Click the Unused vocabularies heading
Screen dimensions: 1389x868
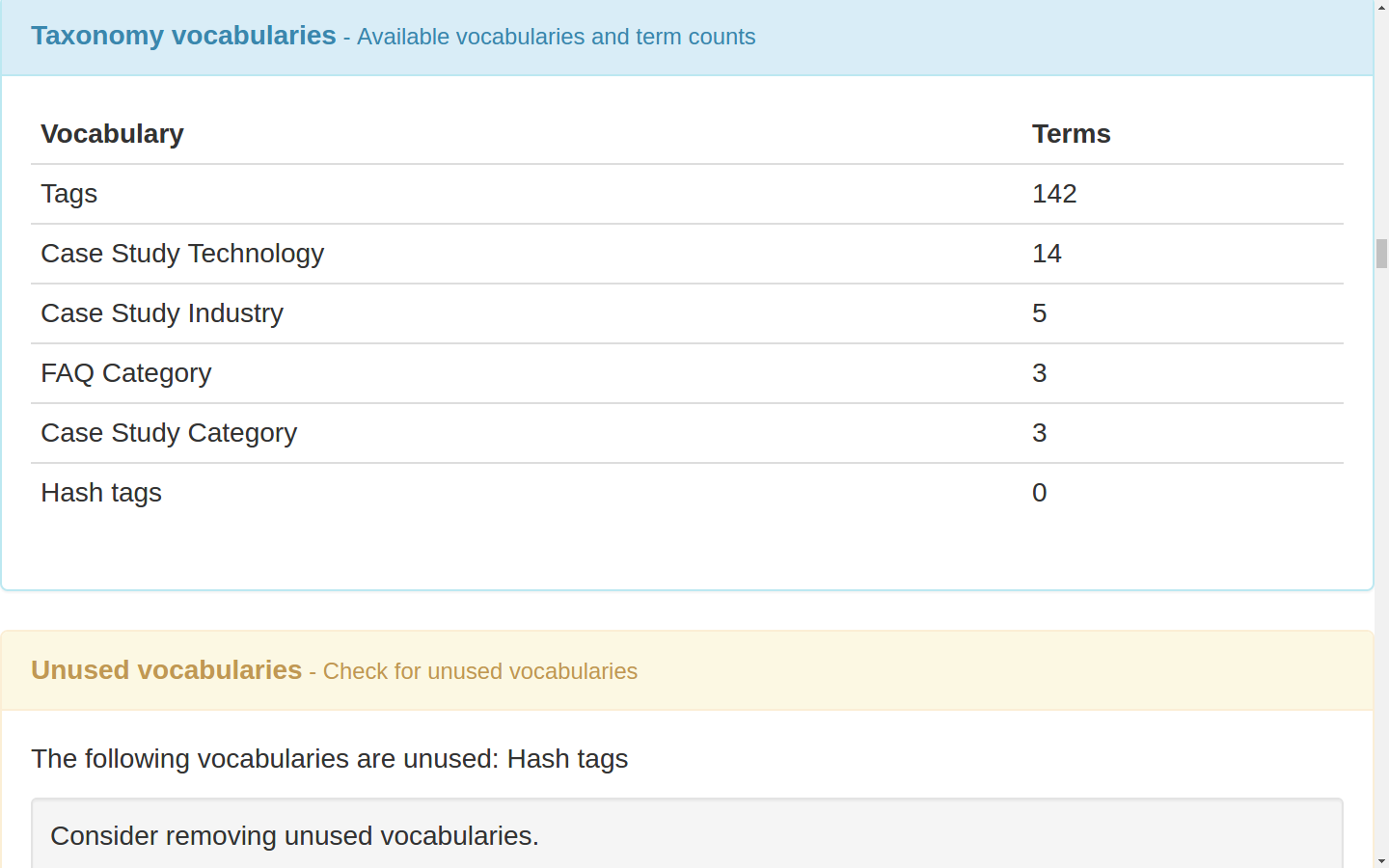[166, 670]
